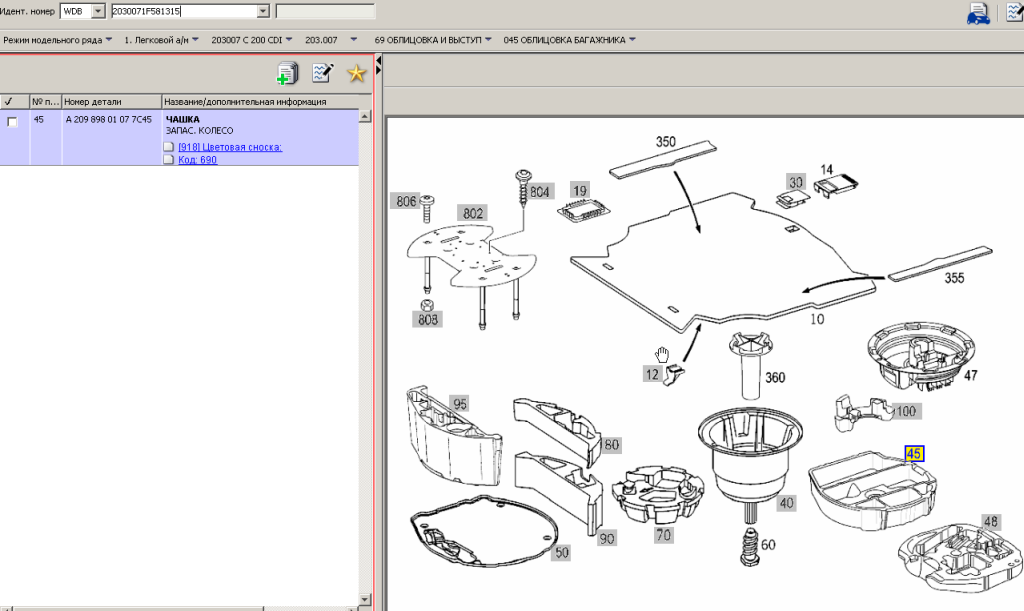Expand the 203.007 dropdown arrow
The image size is (1024, 611).
[x=354, y=40]
